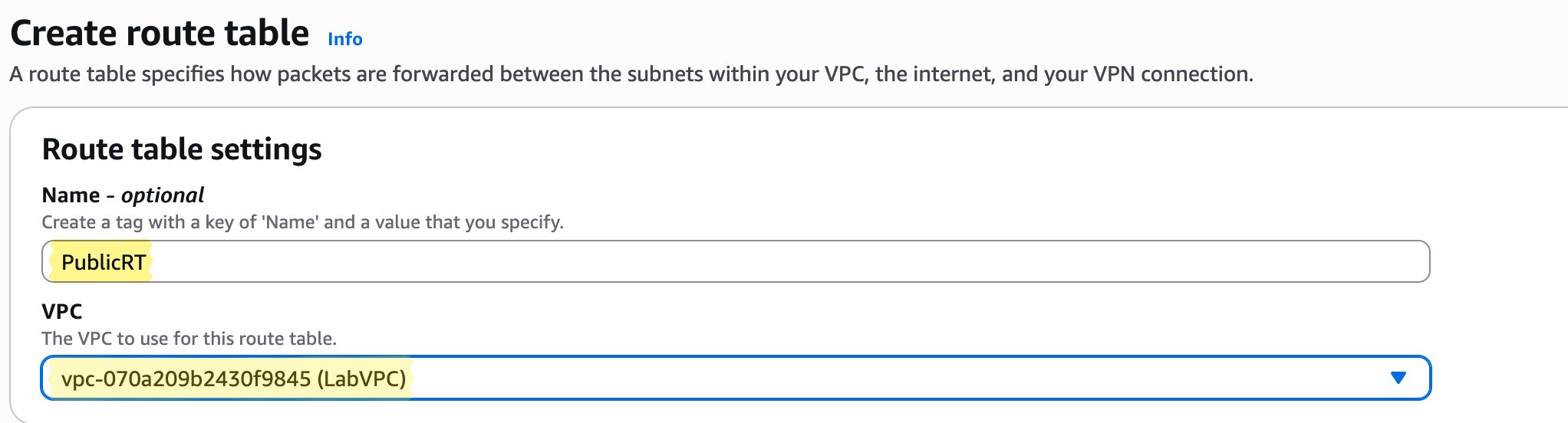Open the VPC dropdown arrow

pos(1398,378)
